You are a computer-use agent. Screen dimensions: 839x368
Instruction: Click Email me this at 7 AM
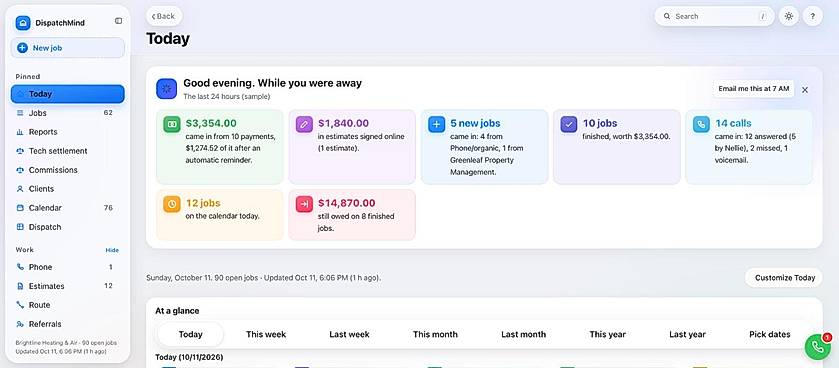pos(753,89)
